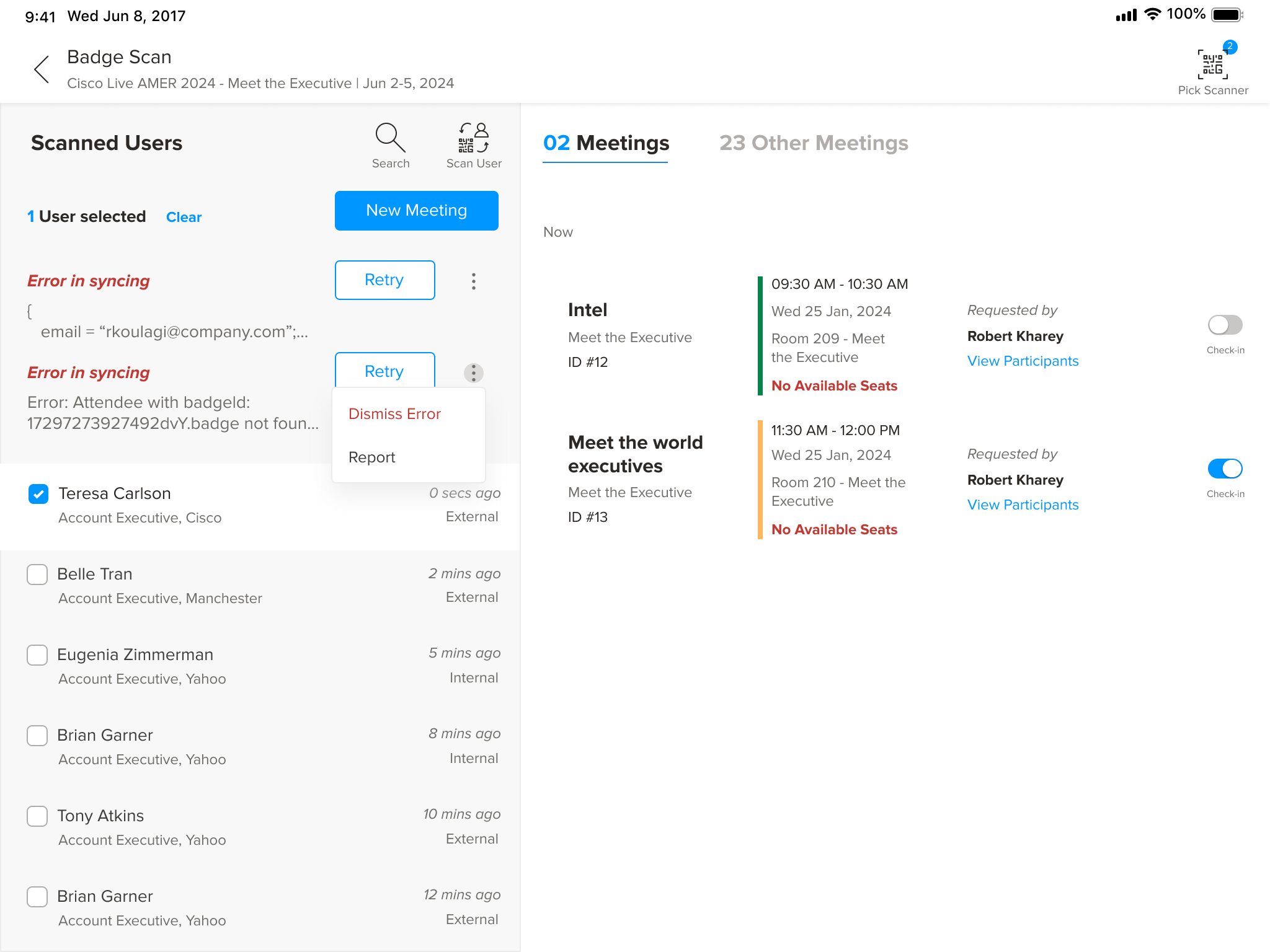Open Intel meeting title
The width and height of the screenshot is (1270, 952).
(x=587, y=310)
